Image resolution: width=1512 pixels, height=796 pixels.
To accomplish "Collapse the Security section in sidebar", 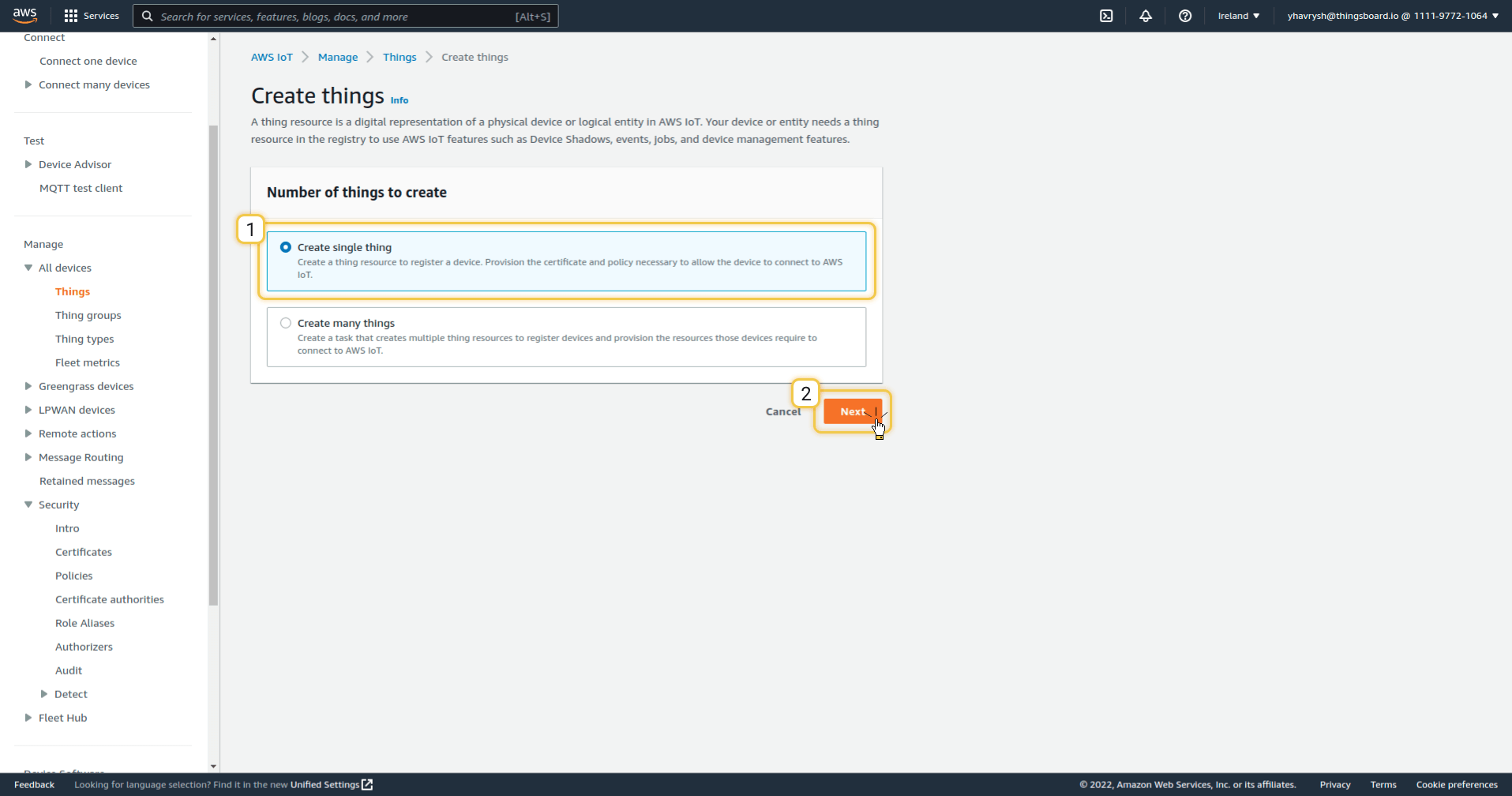I will [28, 505].
